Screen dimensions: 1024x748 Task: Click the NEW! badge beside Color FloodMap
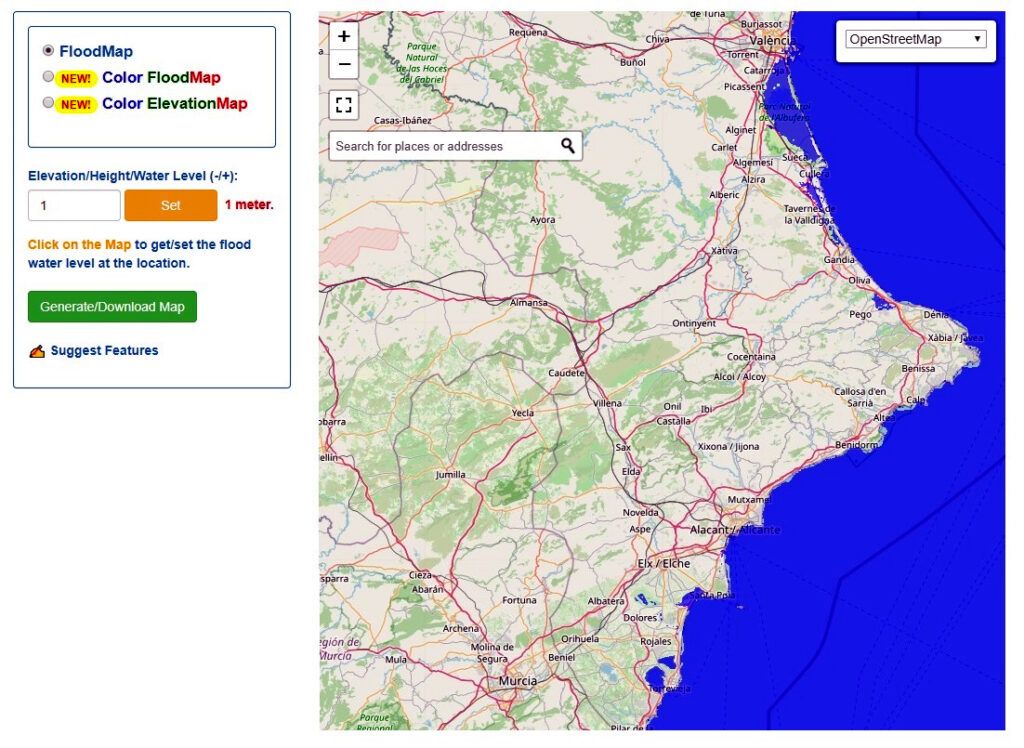[75, 78]
